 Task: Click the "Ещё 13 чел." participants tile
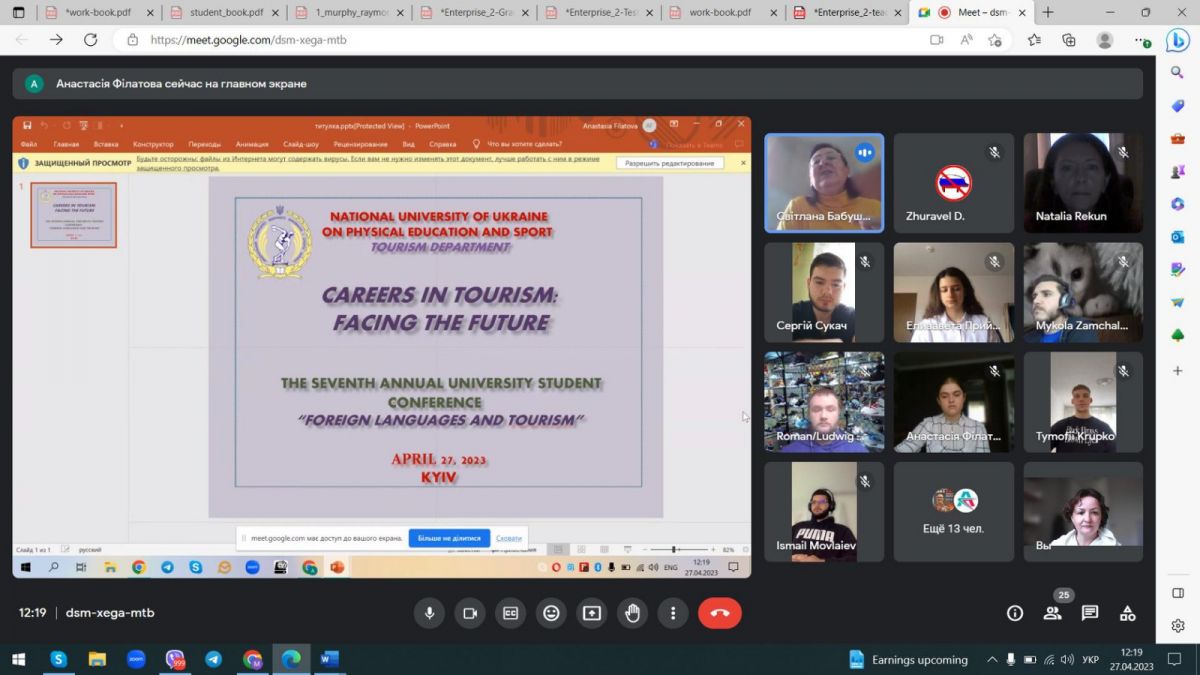pyautogui.click(x=953, y=512)
